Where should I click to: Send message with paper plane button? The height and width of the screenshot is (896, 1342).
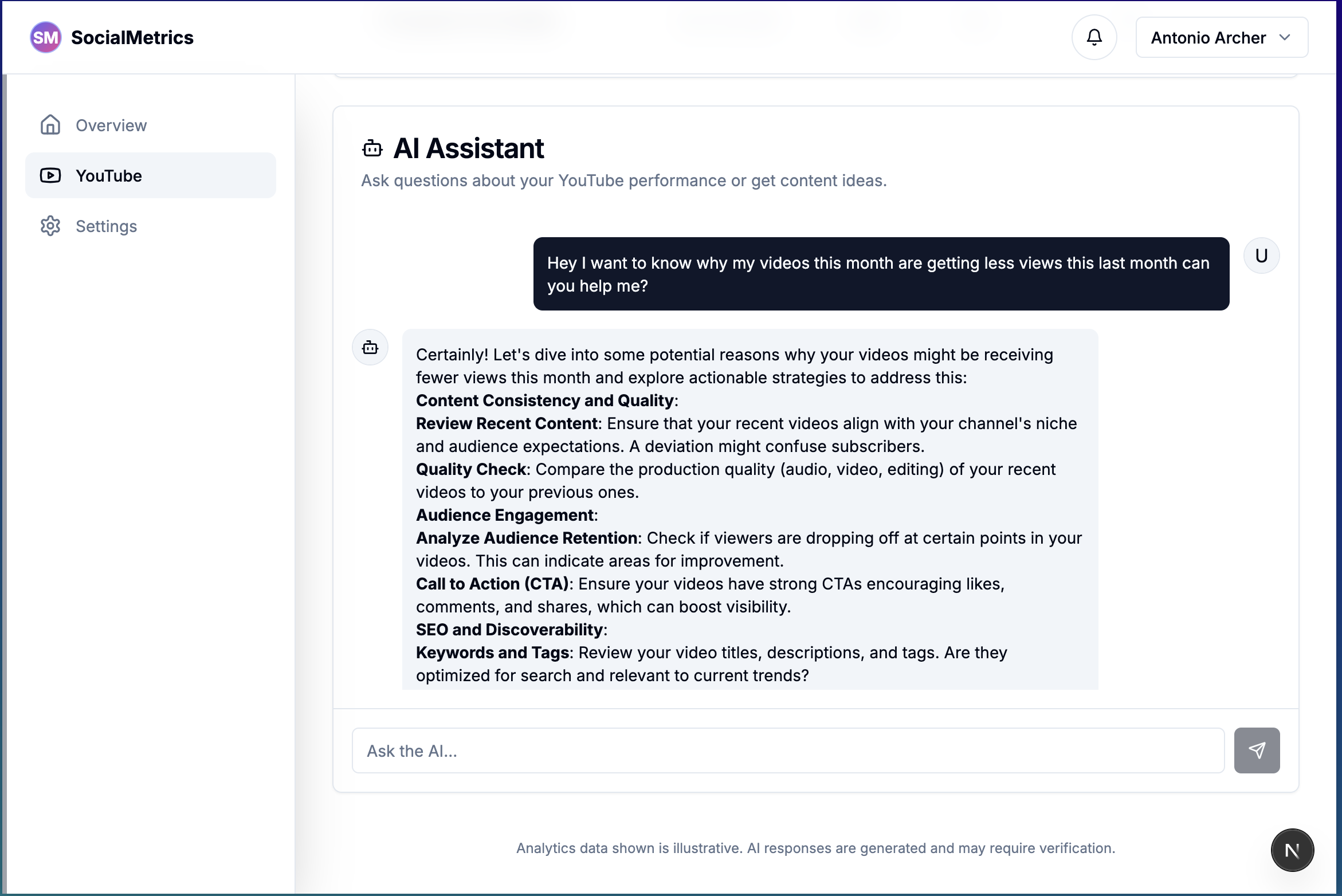[1257, 750]
